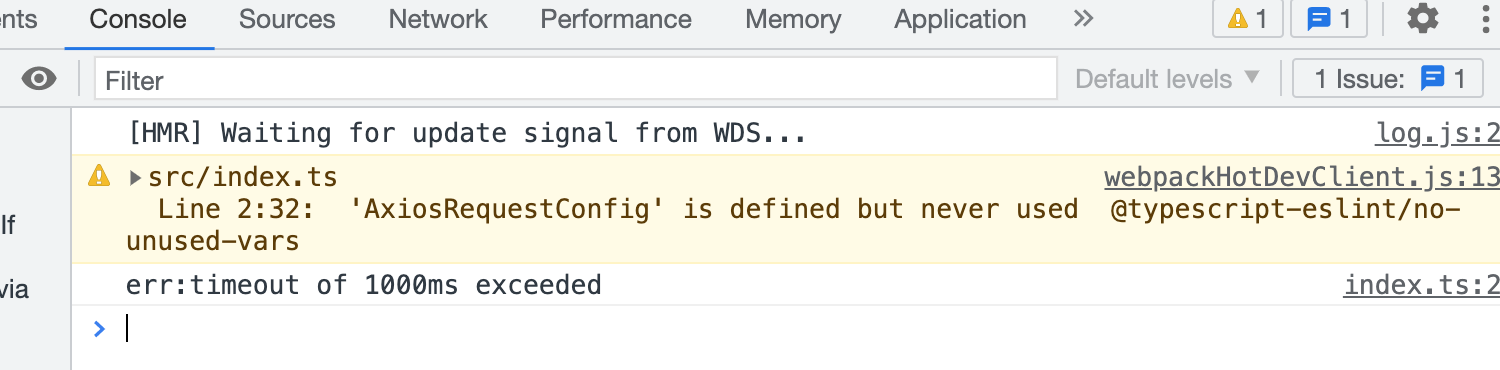Follow the index.ts:2 source link

coord(1422,285)
